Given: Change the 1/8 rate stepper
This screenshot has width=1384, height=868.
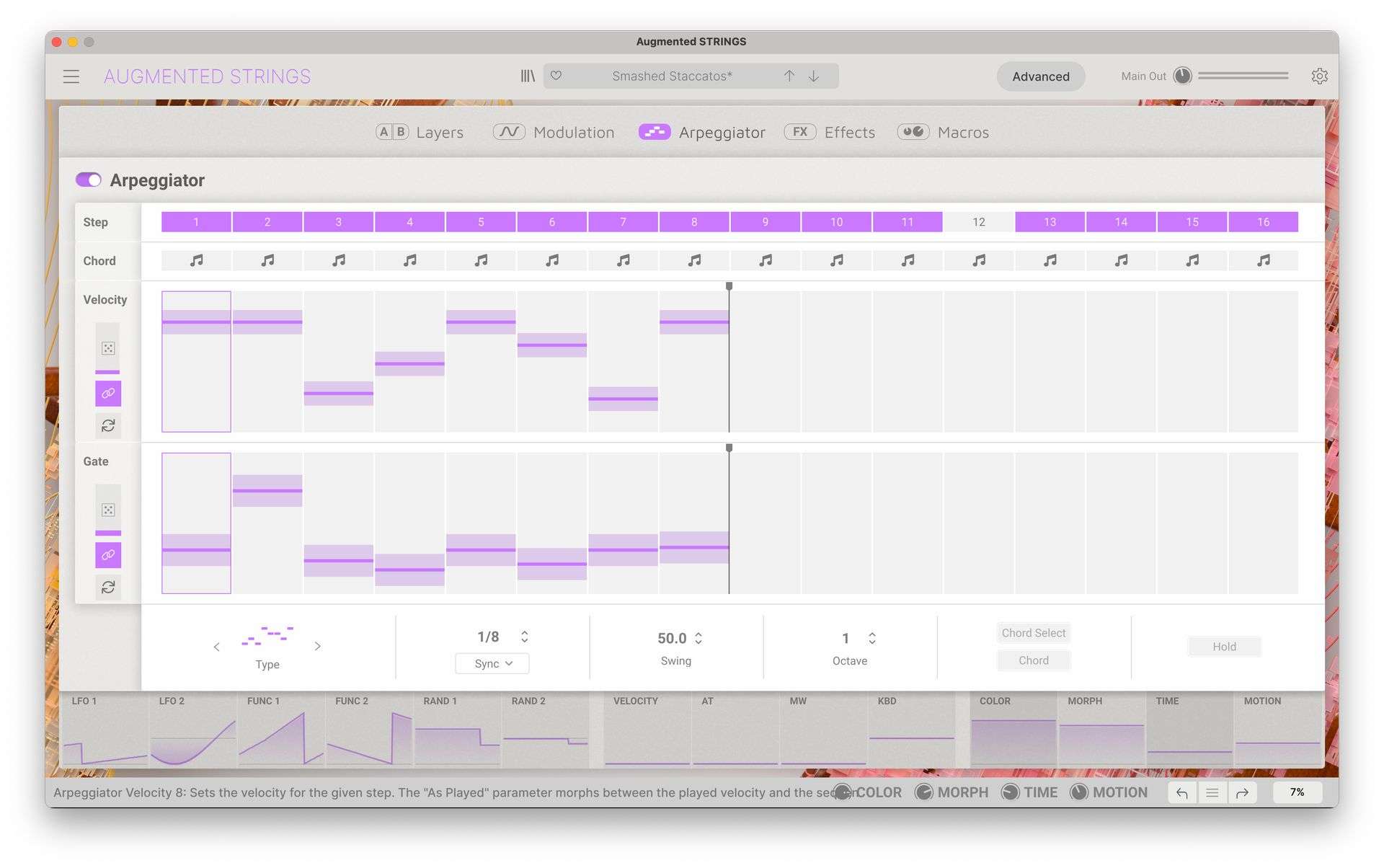Looking at the screenshot, I should coord(524,637).
